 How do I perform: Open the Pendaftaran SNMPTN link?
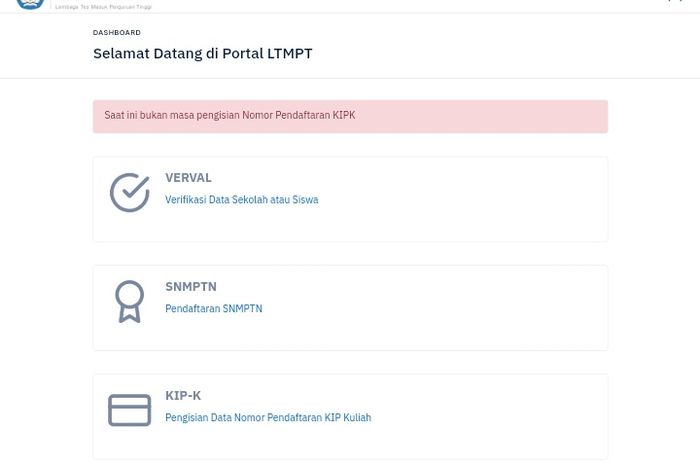pyautogui.click(x=214, y=308)
